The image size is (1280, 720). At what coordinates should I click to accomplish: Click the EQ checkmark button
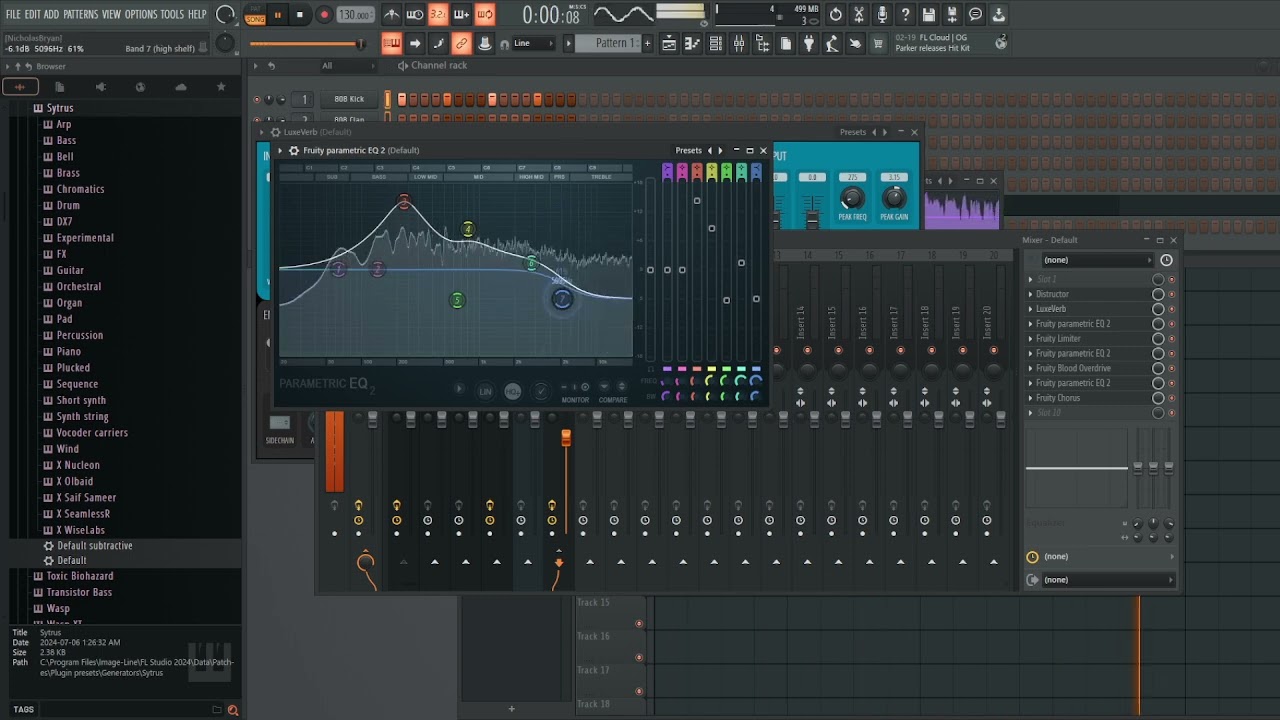click(x=541, y=392)
